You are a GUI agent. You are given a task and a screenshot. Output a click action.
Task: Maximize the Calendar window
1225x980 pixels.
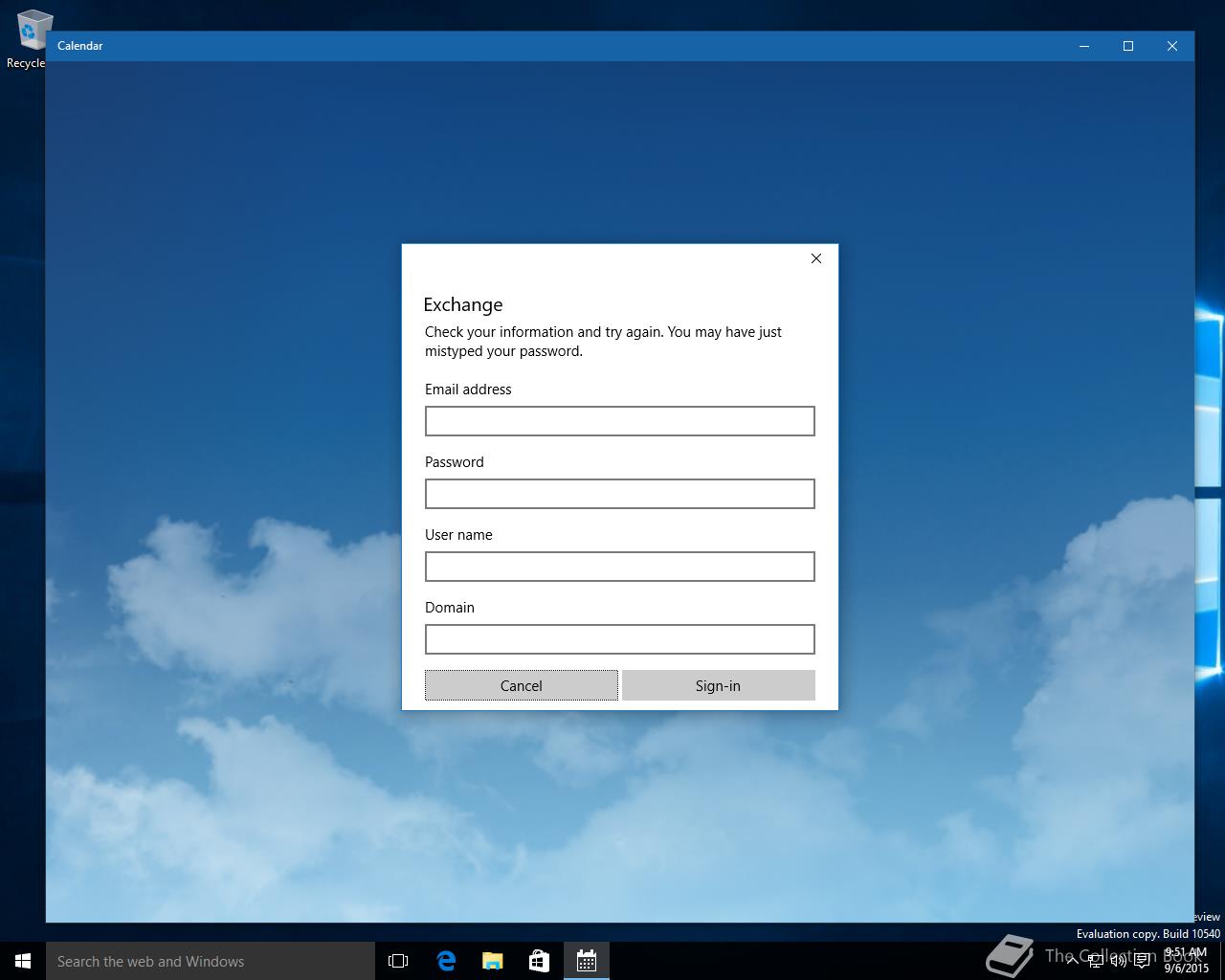[1128, 46]
